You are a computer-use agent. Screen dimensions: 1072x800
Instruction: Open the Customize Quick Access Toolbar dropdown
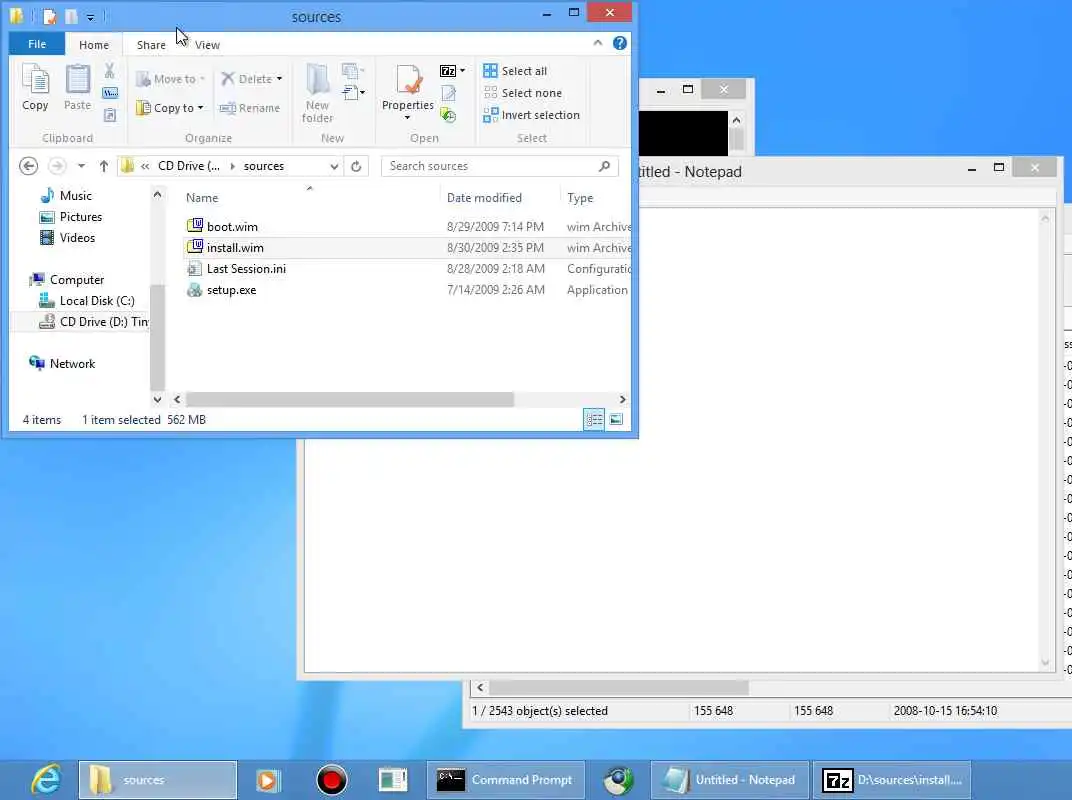[90, 17]
